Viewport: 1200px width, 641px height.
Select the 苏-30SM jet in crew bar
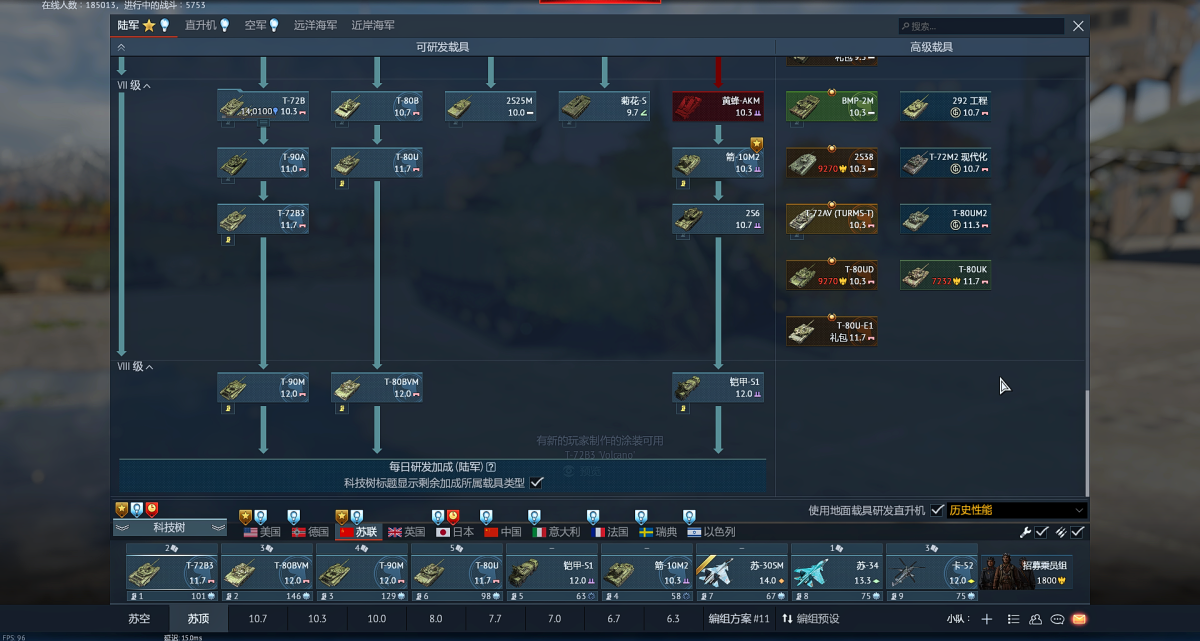point(741,574)
